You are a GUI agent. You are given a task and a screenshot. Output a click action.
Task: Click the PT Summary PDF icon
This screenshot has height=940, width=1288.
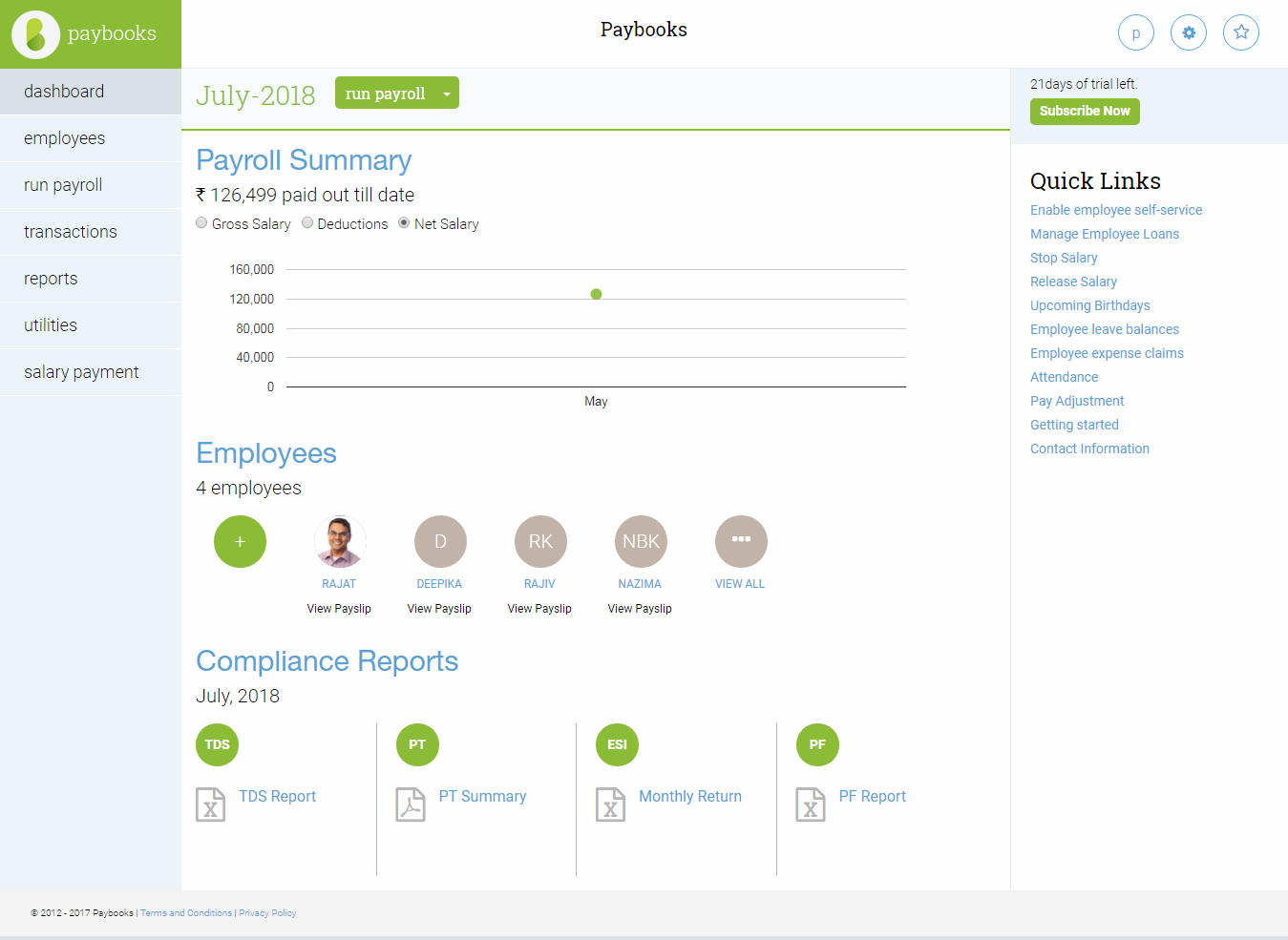pos(411,804)
